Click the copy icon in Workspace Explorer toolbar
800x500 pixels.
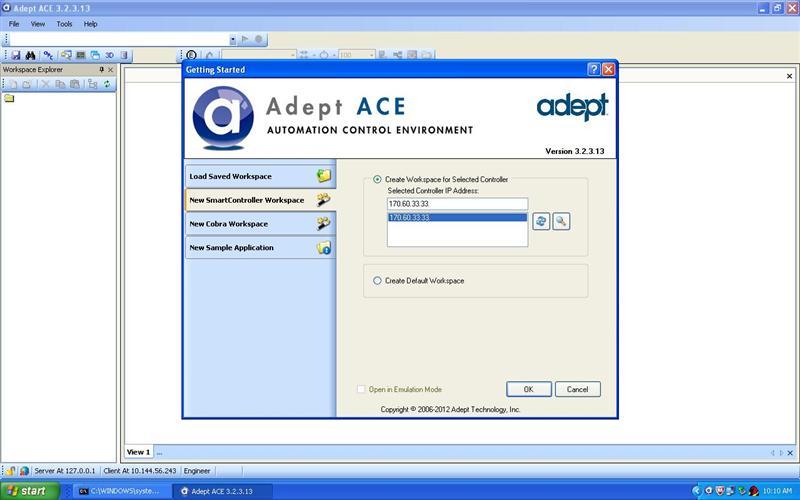pyautogui.click(x=60, y=84)
